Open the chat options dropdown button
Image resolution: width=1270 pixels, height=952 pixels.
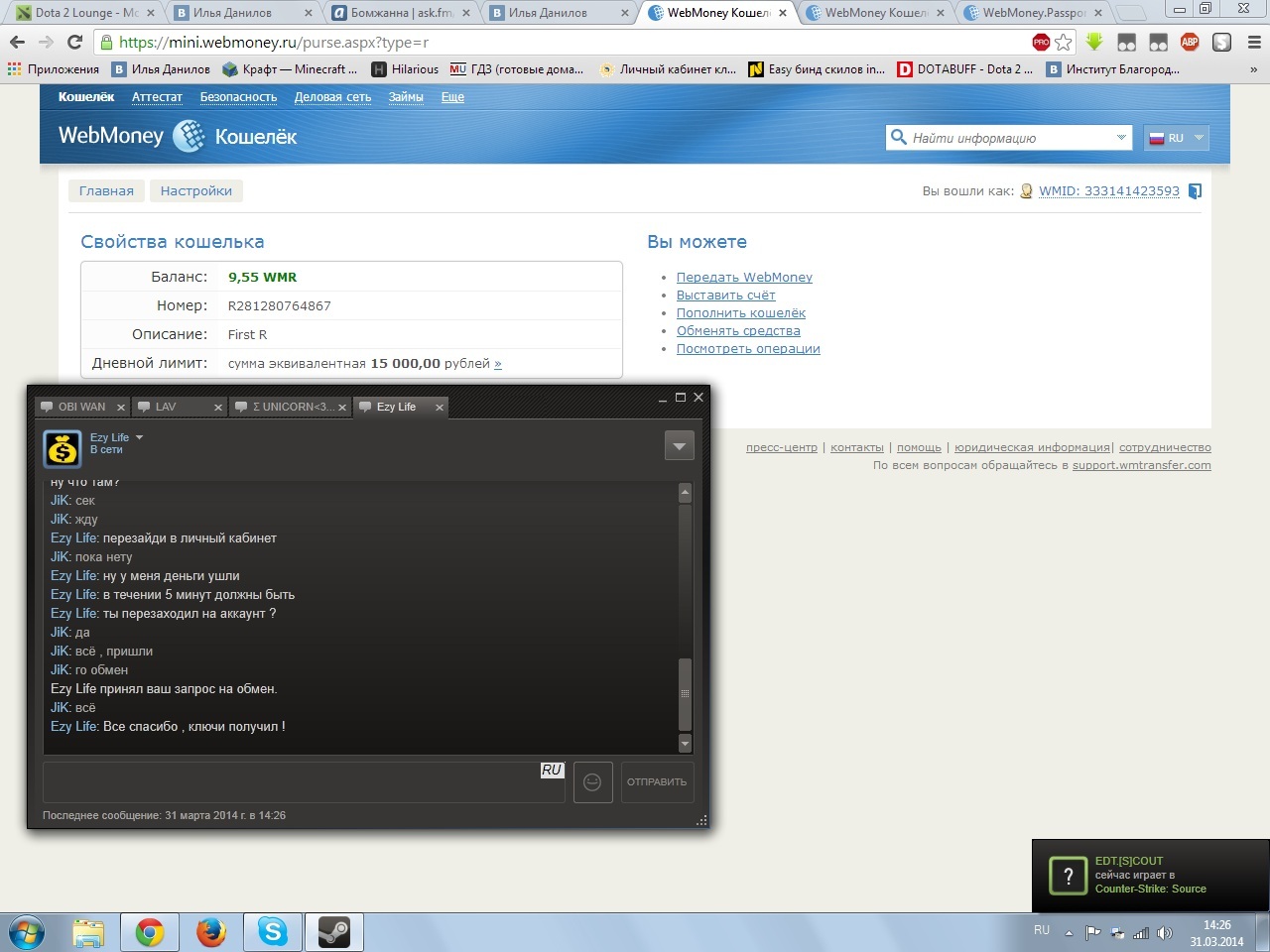click(x=679, y=446)
